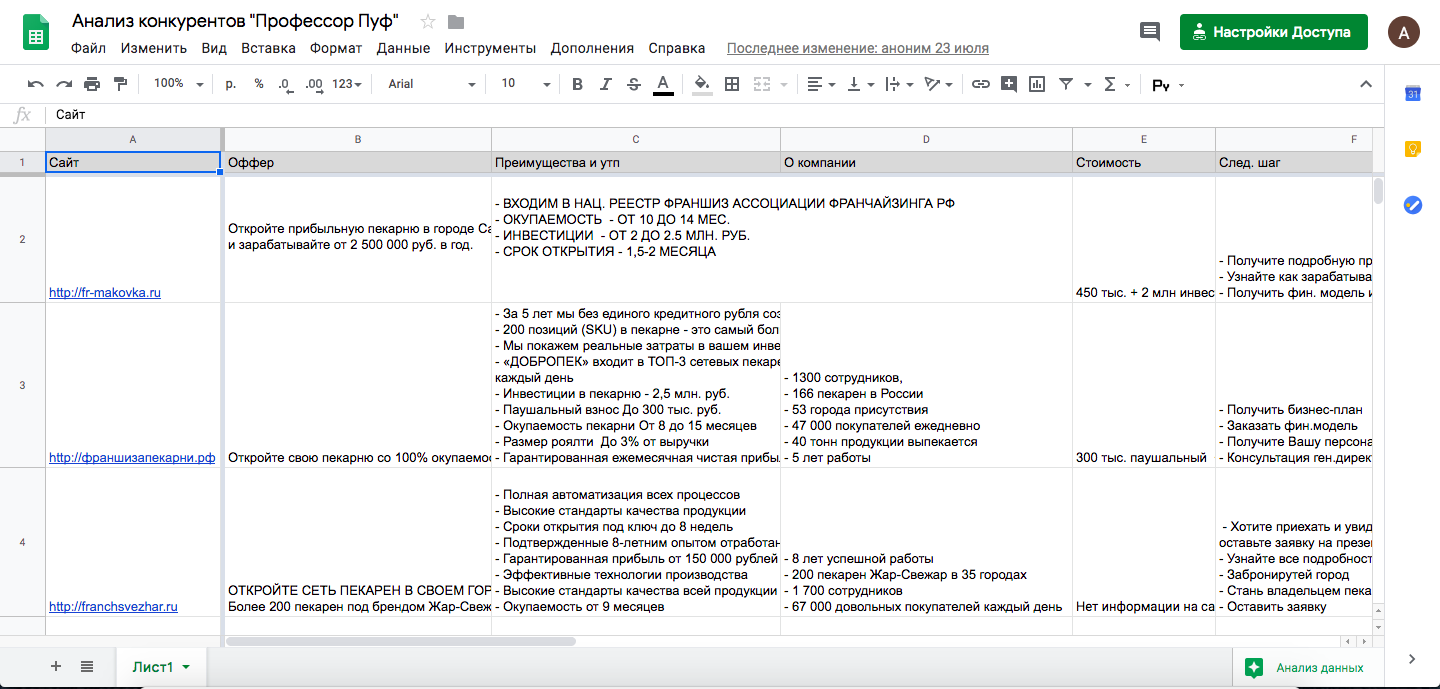Add a new sheet plus icon

(x=56, y=666)
